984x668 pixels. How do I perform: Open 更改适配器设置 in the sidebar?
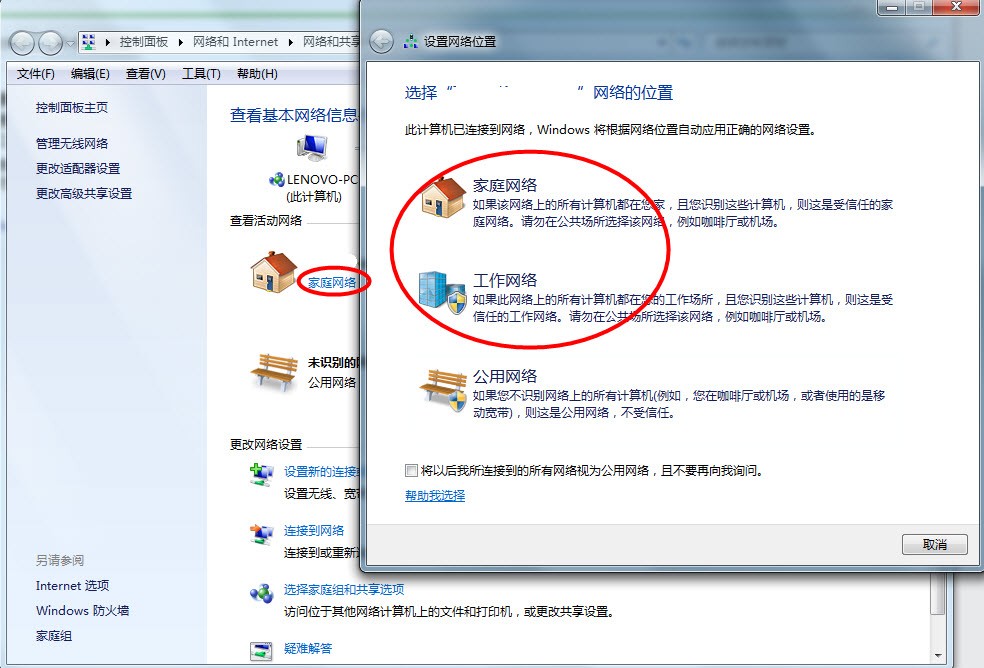(78, 168)
